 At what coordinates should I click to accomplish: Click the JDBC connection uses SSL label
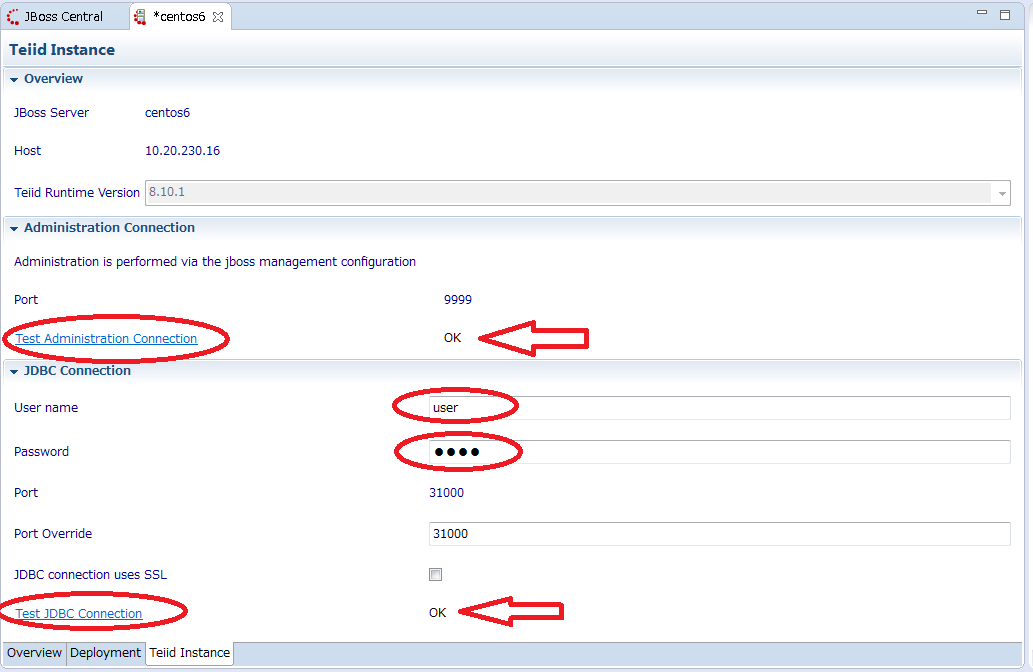point(90,574)
